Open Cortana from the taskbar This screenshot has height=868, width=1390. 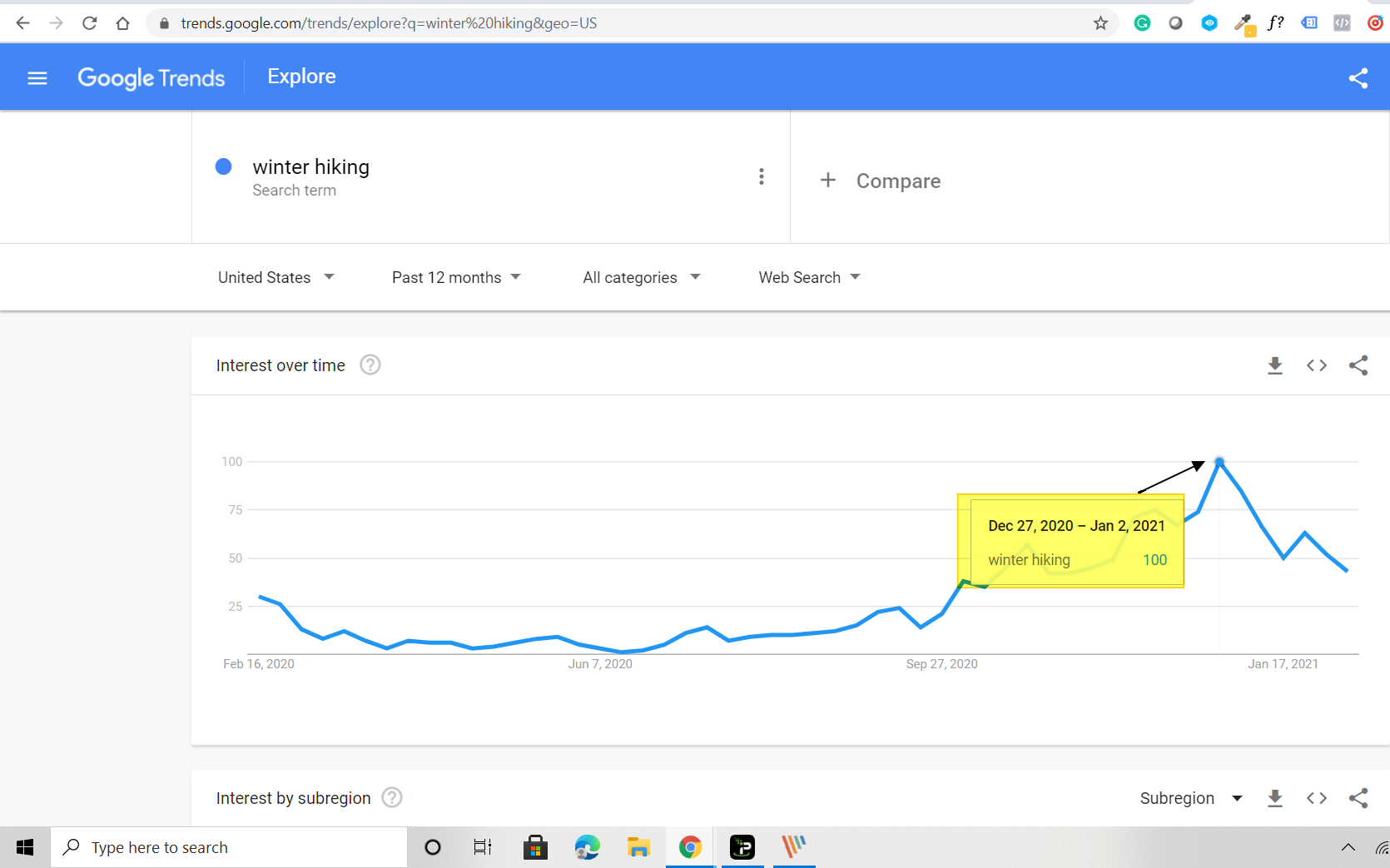[433, 847]
